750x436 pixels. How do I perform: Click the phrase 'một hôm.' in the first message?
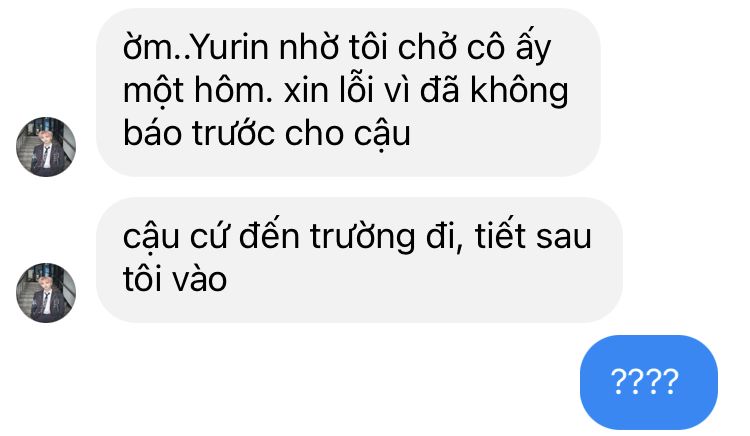198,91
